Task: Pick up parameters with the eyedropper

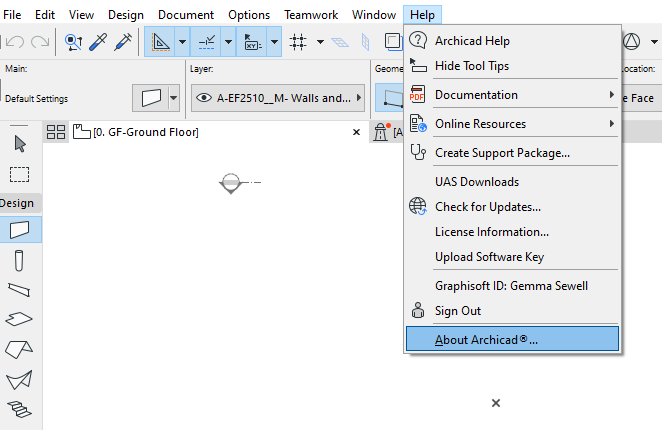Action: 98,42
